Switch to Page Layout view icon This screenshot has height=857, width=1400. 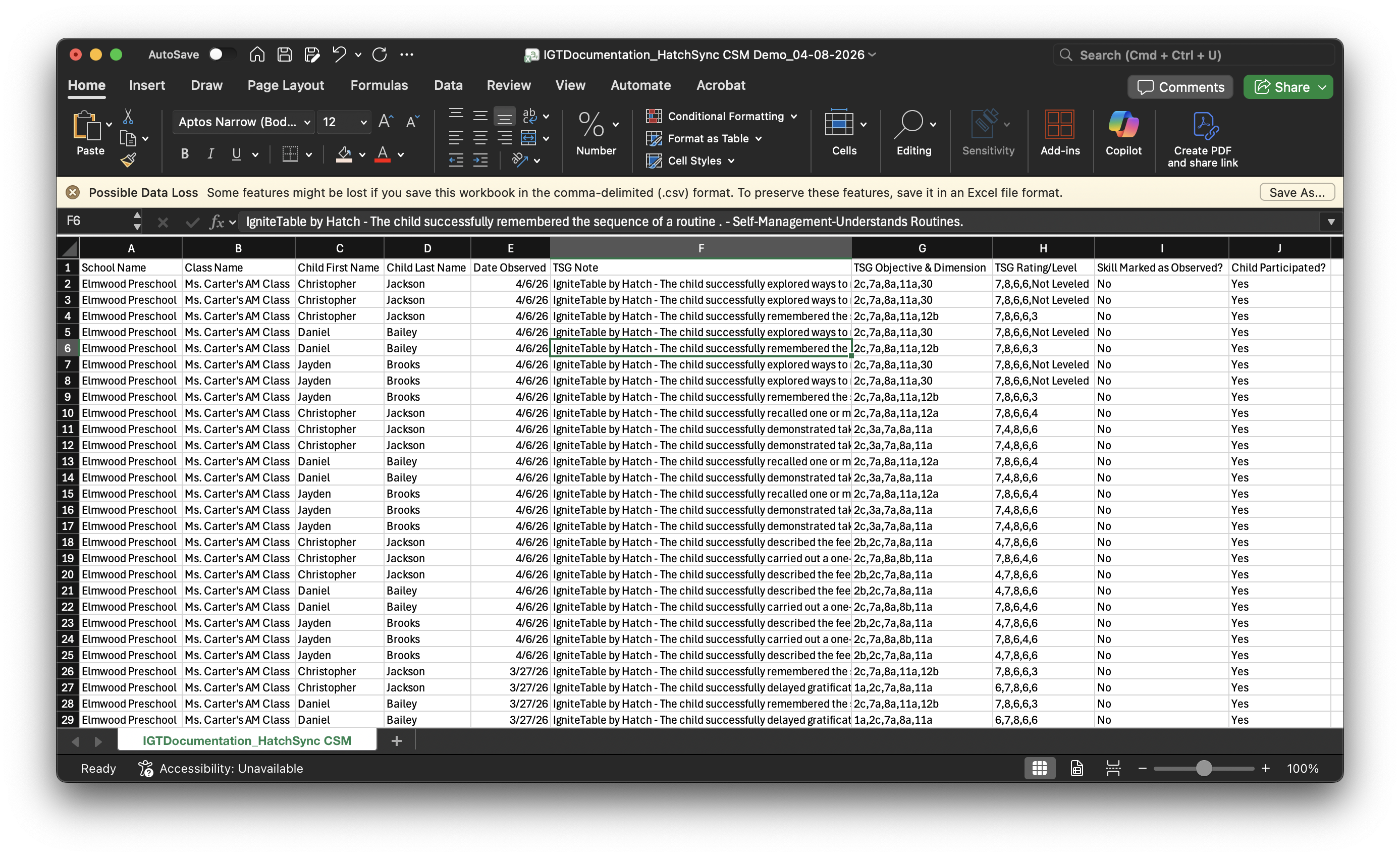[x=1076, y=768]
